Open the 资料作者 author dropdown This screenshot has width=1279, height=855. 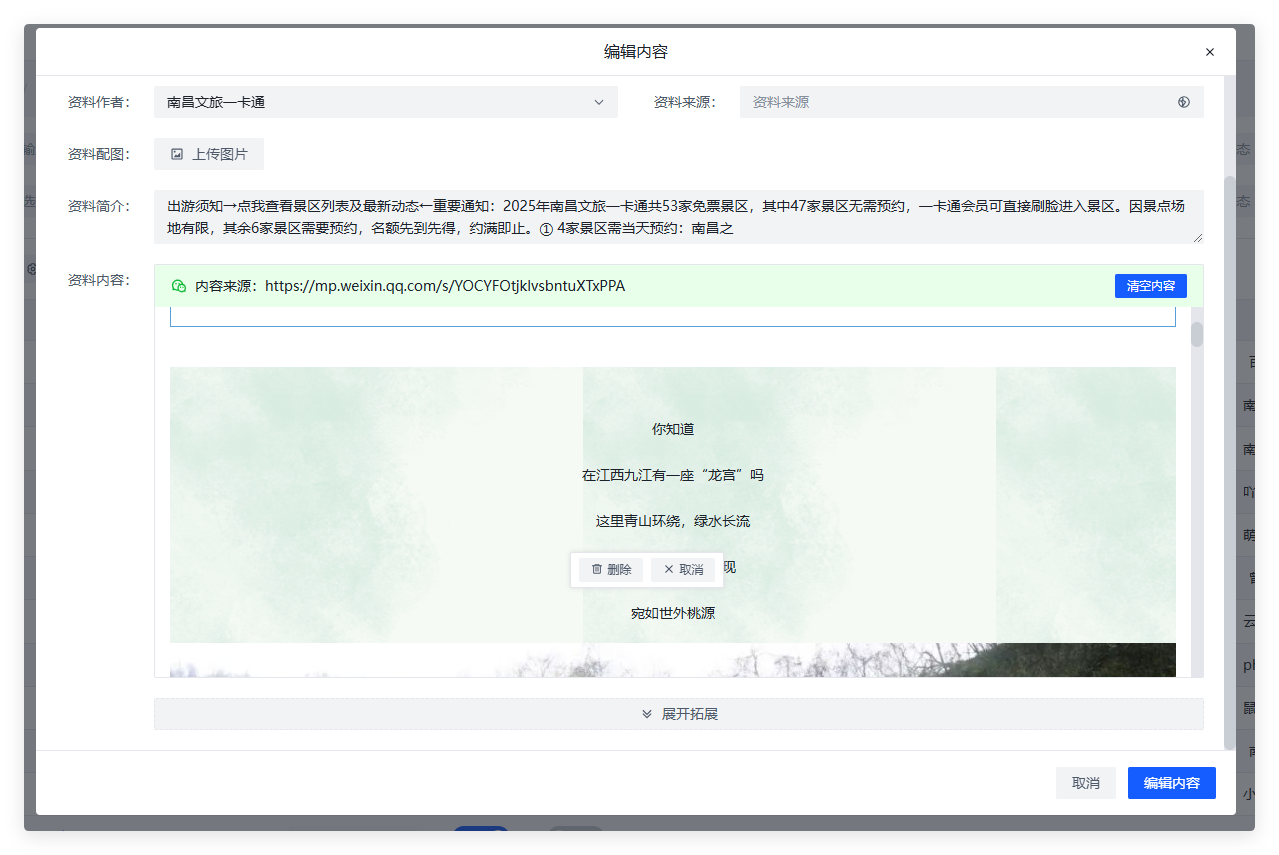tap(385, 101)
